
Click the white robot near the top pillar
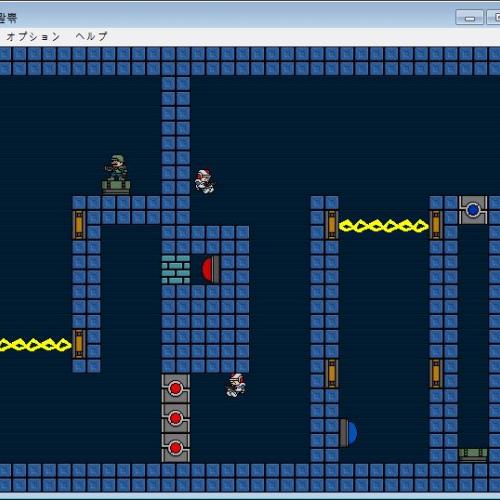pyautogui.click(x=204, y=181)
